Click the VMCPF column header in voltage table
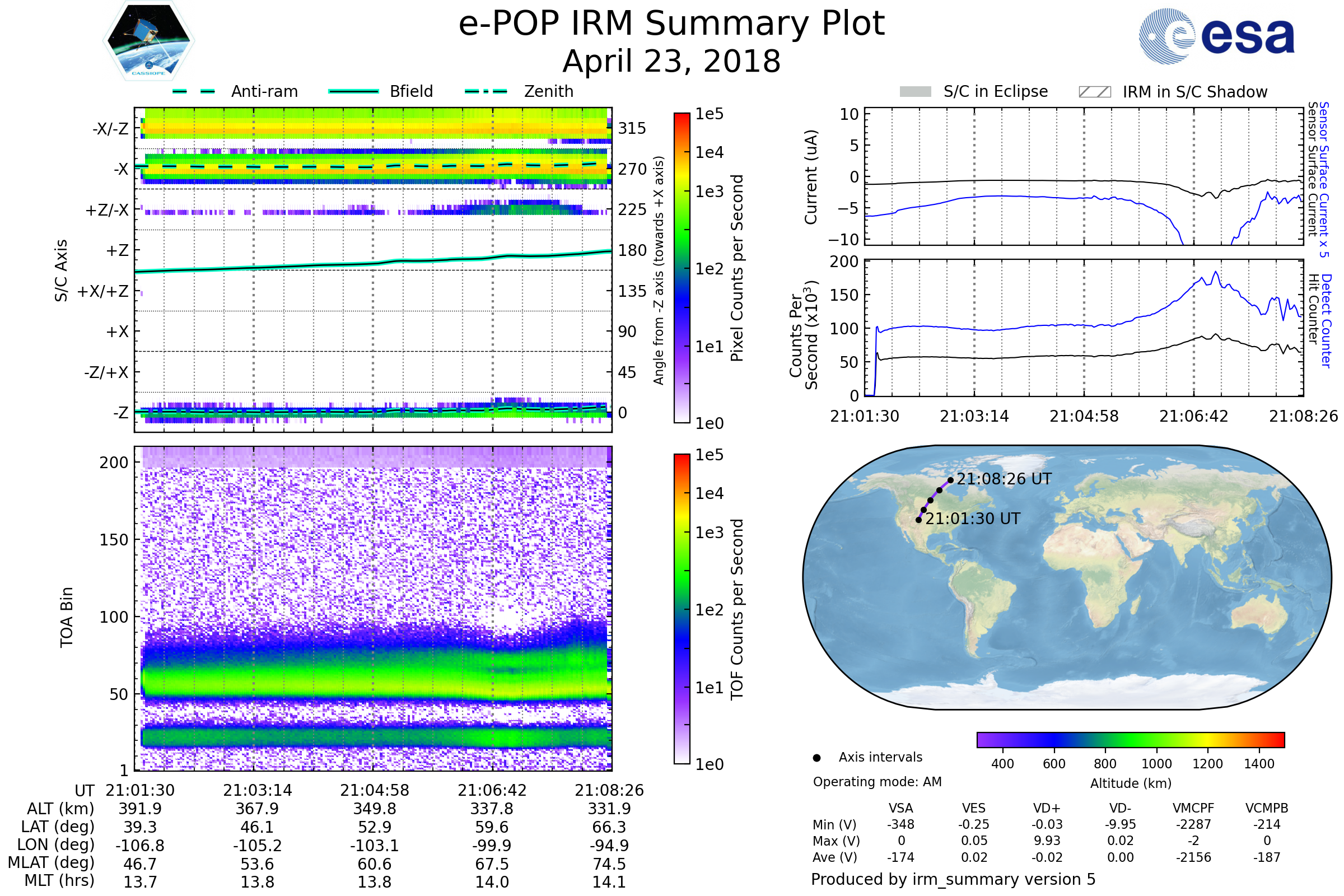This screenshot has width=1344, height=896. coord(1193,809)
